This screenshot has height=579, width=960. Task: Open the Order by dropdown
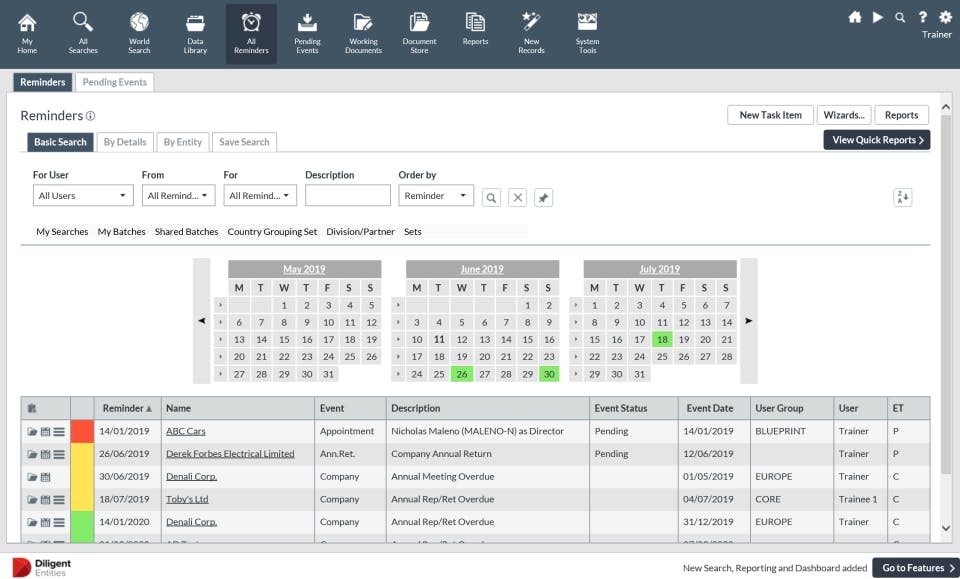tap(436, 196)
